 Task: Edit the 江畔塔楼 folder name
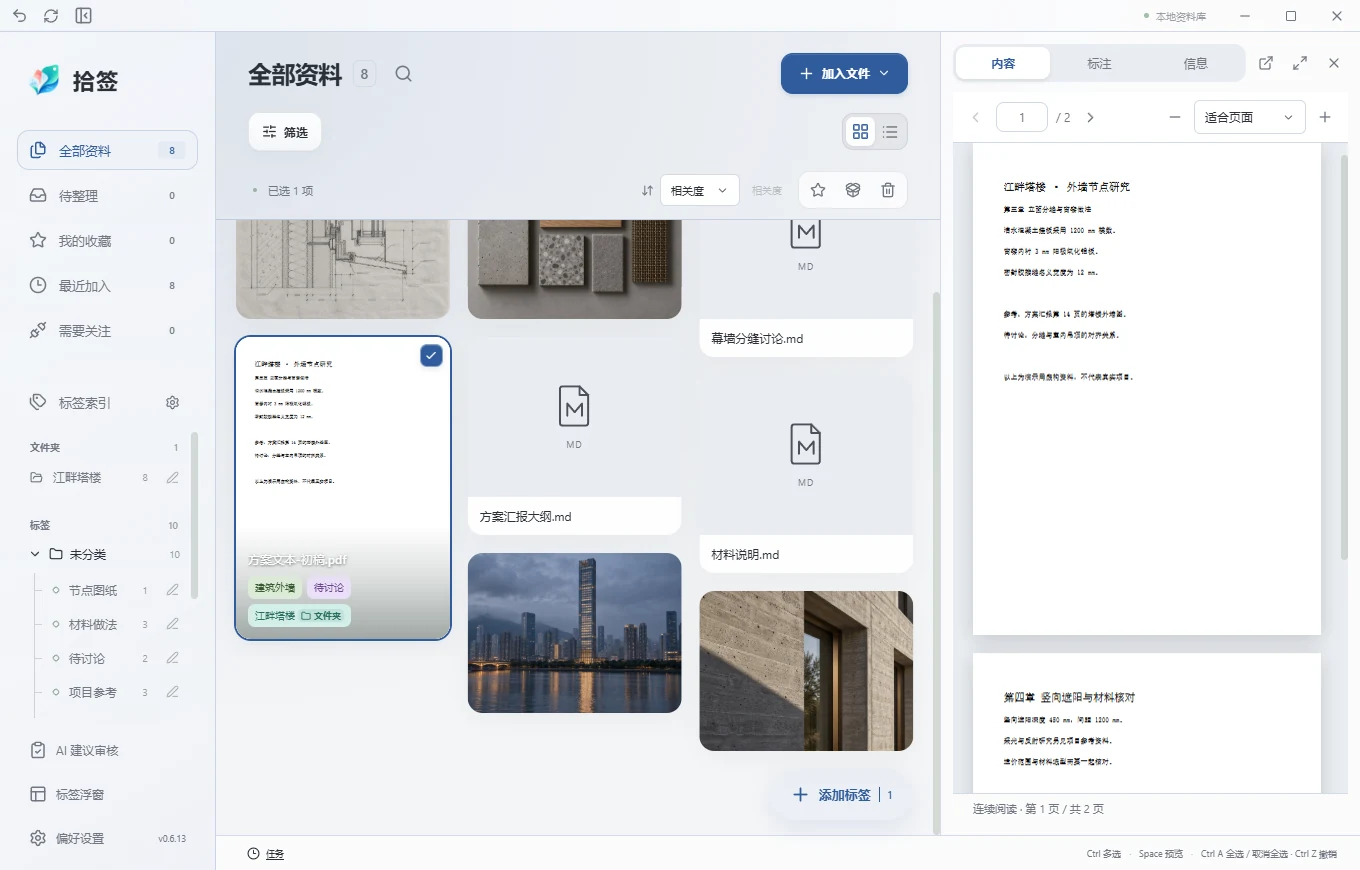[173, 478]
